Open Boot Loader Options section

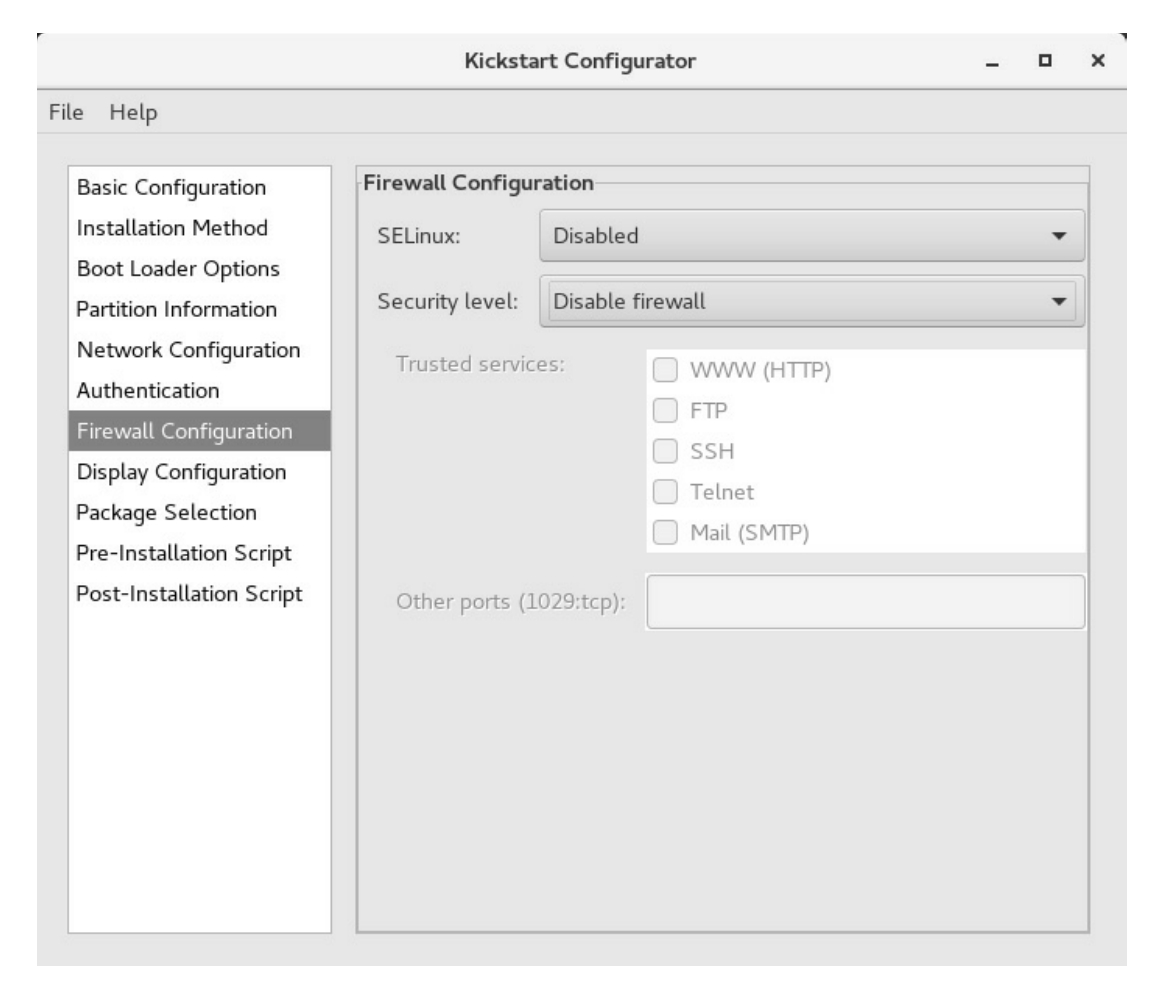pyautogui.click(x=177, y=269)
